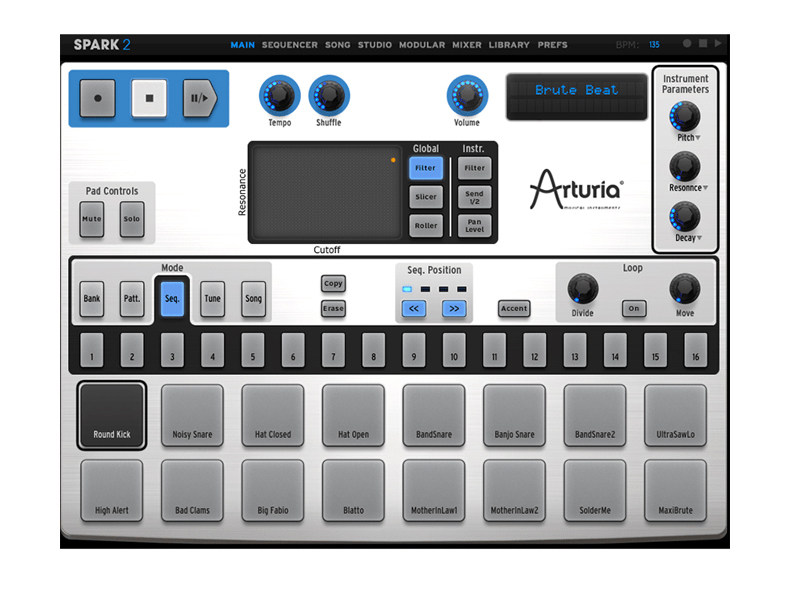Click the play/pause transport button
Image resolution: width=790 pixels, height=603 pixels.
(x=200, y=98)
